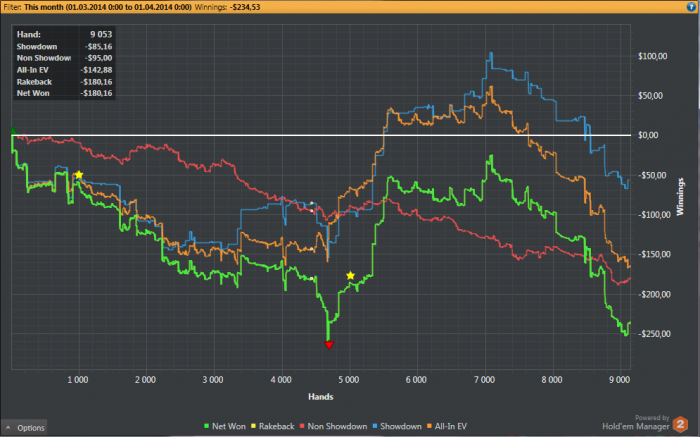Expand the Options panel
This screenshot has height=437, width=700.
click(24, 428)
